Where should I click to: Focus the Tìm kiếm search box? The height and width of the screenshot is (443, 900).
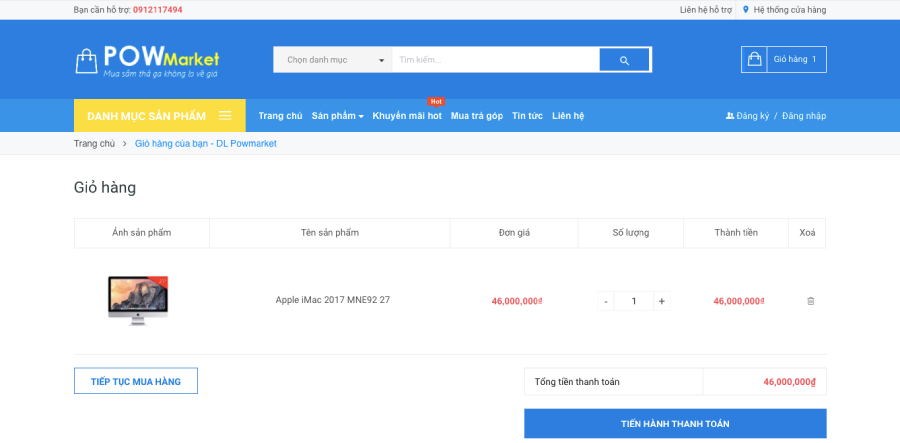point(496,60)
